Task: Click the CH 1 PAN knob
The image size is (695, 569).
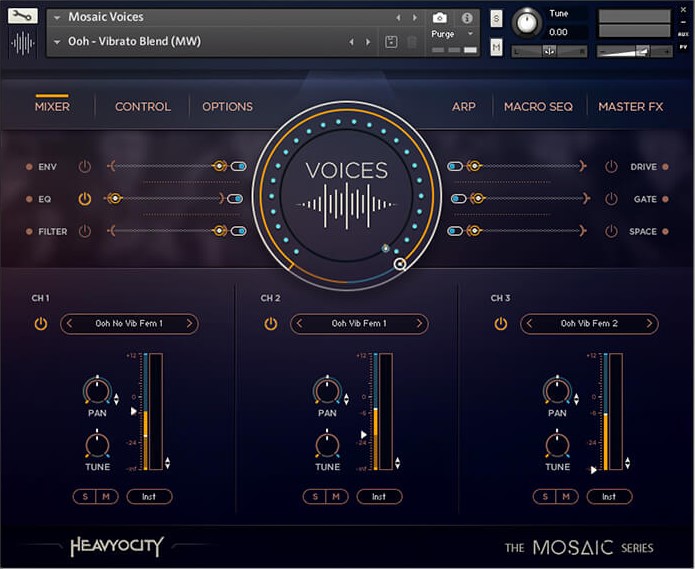Action: pyautogui.click(x=97, y=390)
